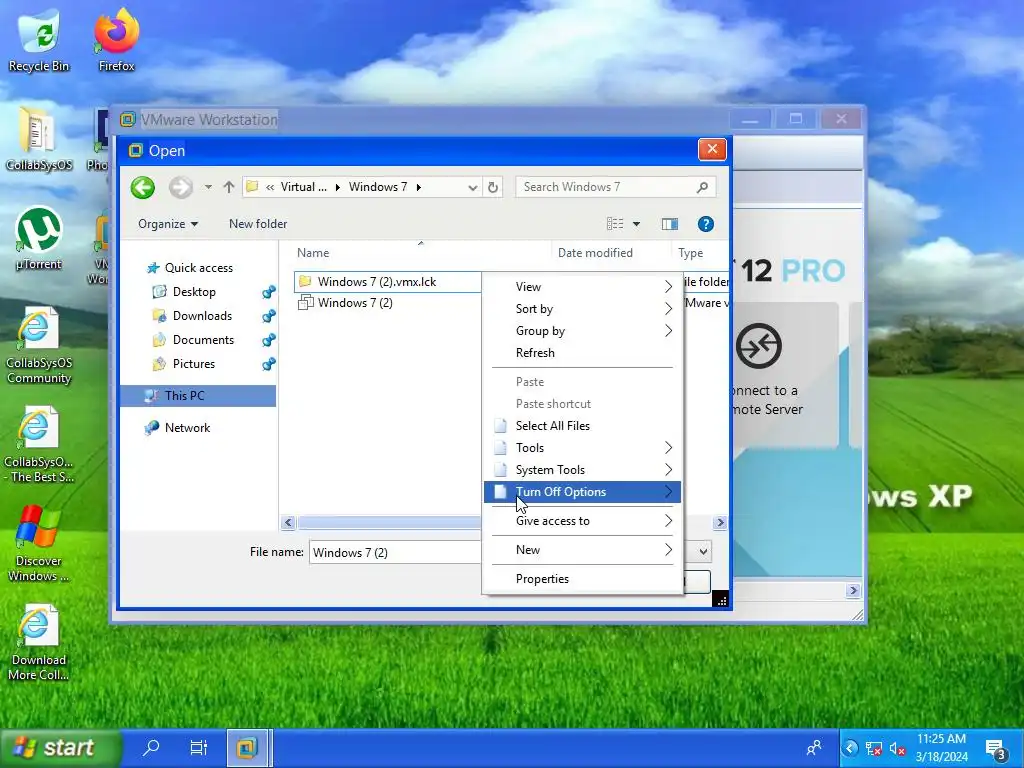Expand hidden breadcrumb path chevrons
The width and height of the screenshot is (1024, 768).
pos(270,187)
